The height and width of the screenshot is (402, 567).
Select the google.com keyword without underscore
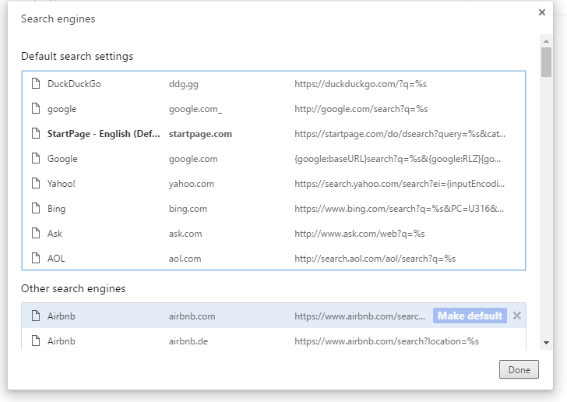coord(193,159)
